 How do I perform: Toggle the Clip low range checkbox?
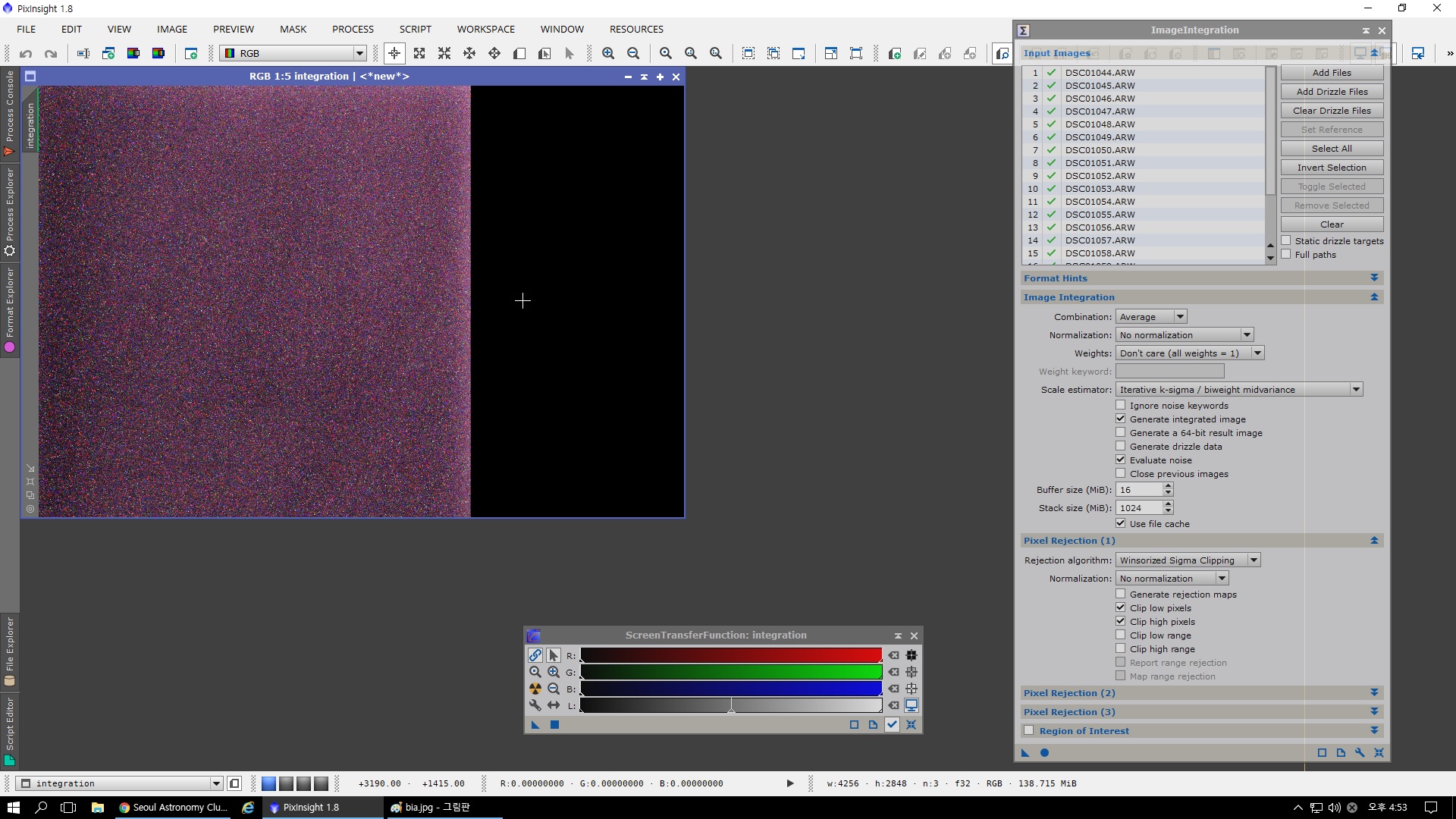click(x=1120, y=635)
